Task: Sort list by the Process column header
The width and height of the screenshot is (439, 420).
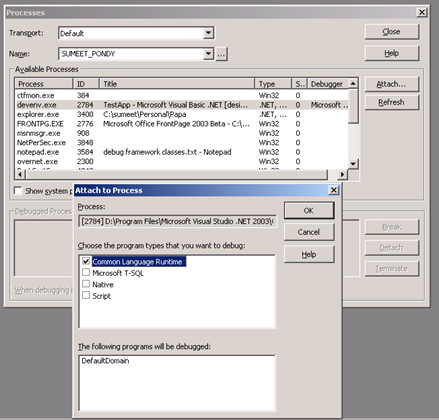Action: click(x=44, y=84)
